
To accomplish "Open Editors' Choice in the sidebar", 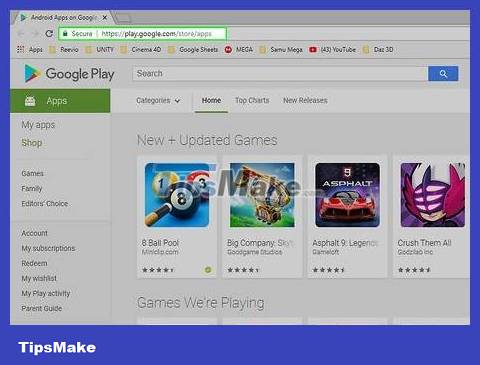I will (x=45, y=204).
